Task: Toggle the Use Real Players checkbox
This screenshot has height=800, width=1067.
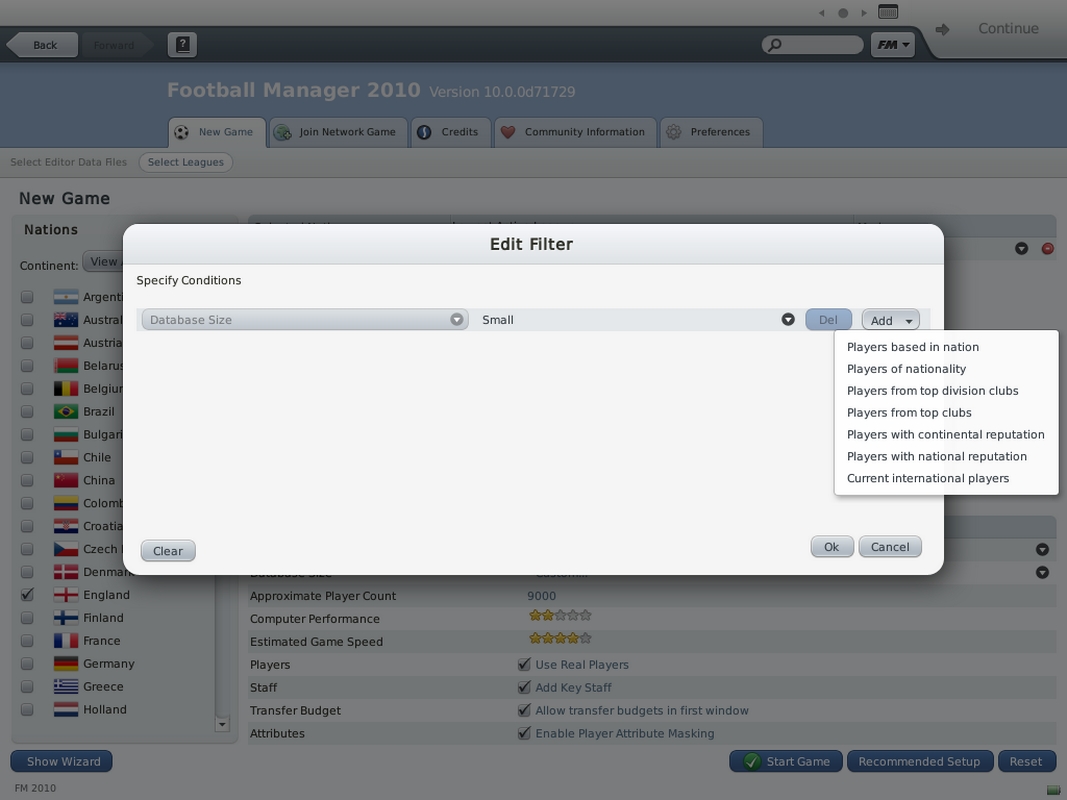Action: 524,665
